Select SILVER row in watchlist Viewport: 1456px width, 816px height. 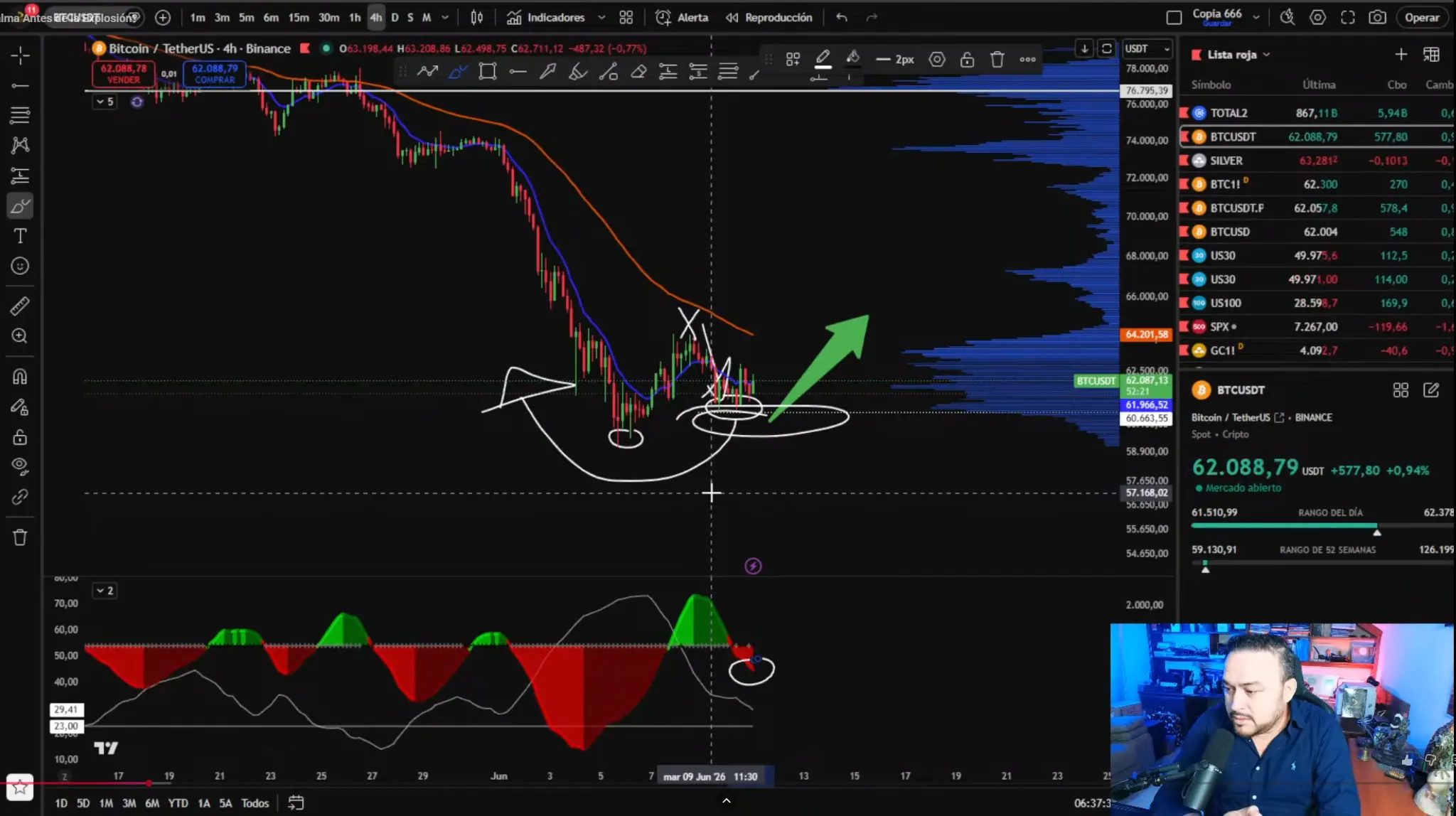(x=1317, y=161)
